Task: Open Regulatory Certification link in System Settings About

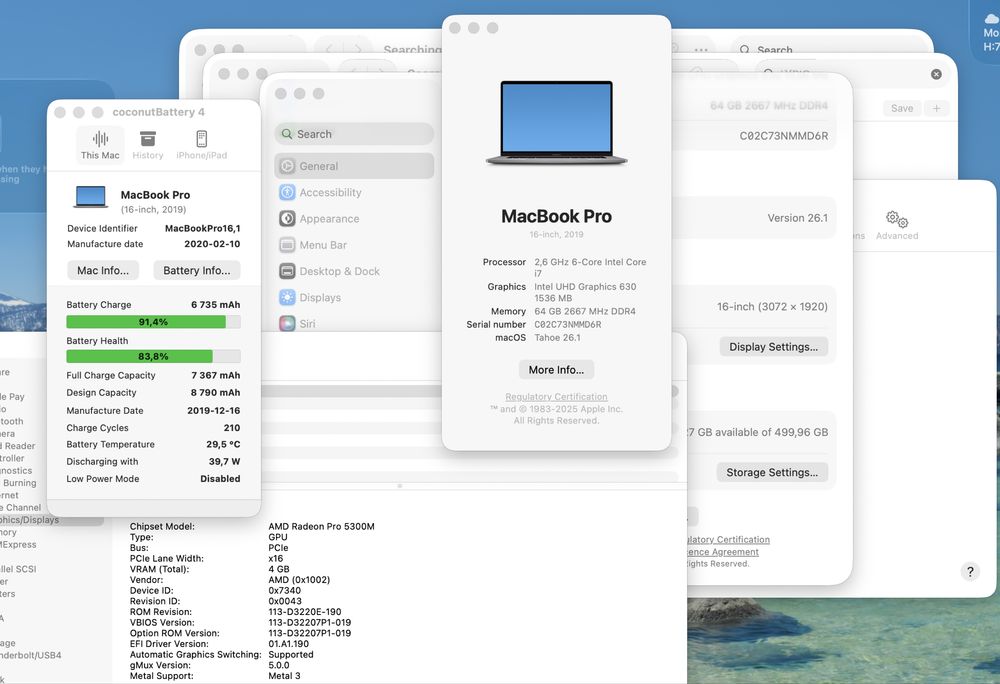Action: point(728,539)
